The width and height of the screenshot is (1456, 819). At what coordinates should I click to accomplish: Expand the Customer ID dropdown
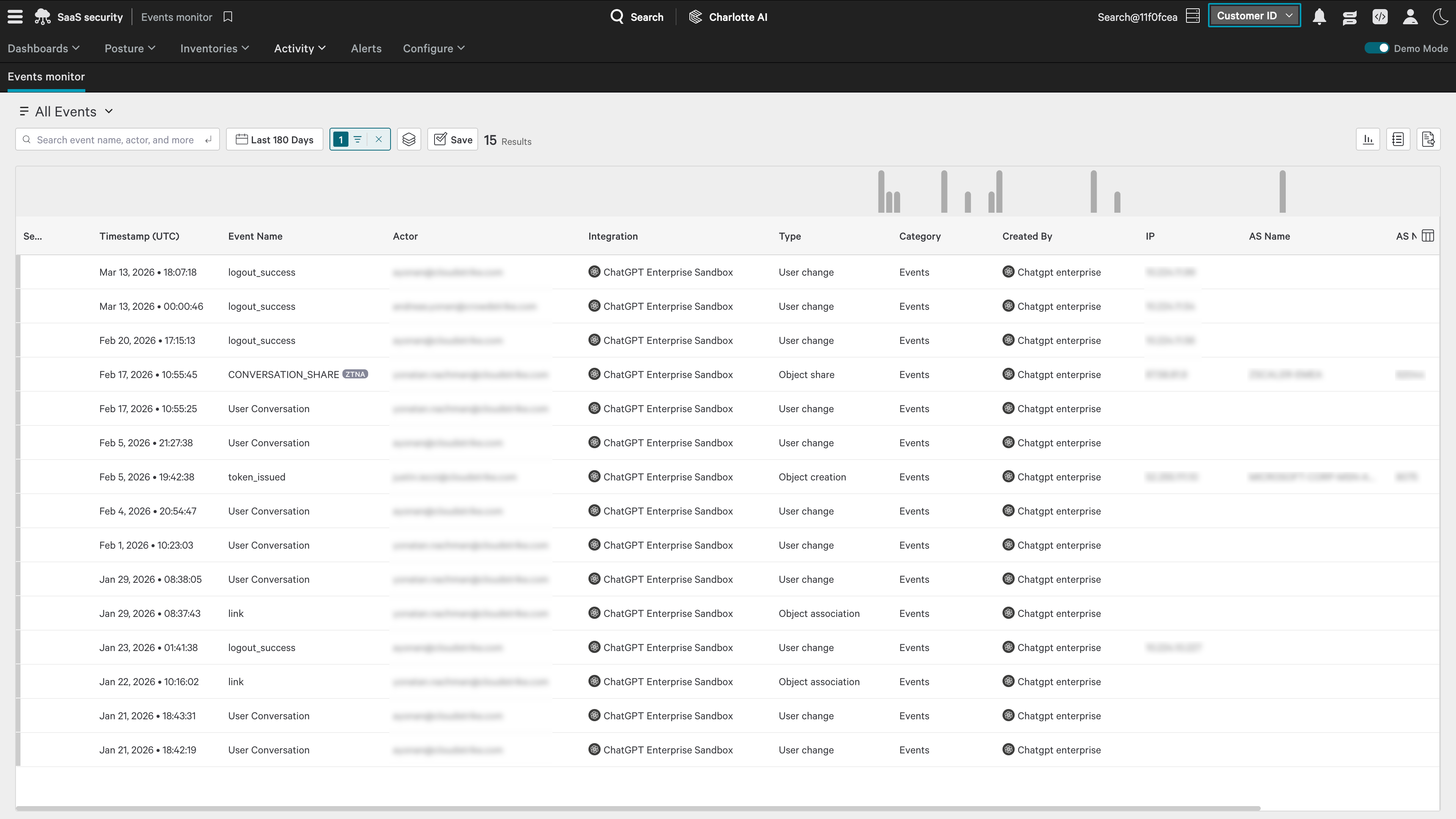(x=1254, y=16)
